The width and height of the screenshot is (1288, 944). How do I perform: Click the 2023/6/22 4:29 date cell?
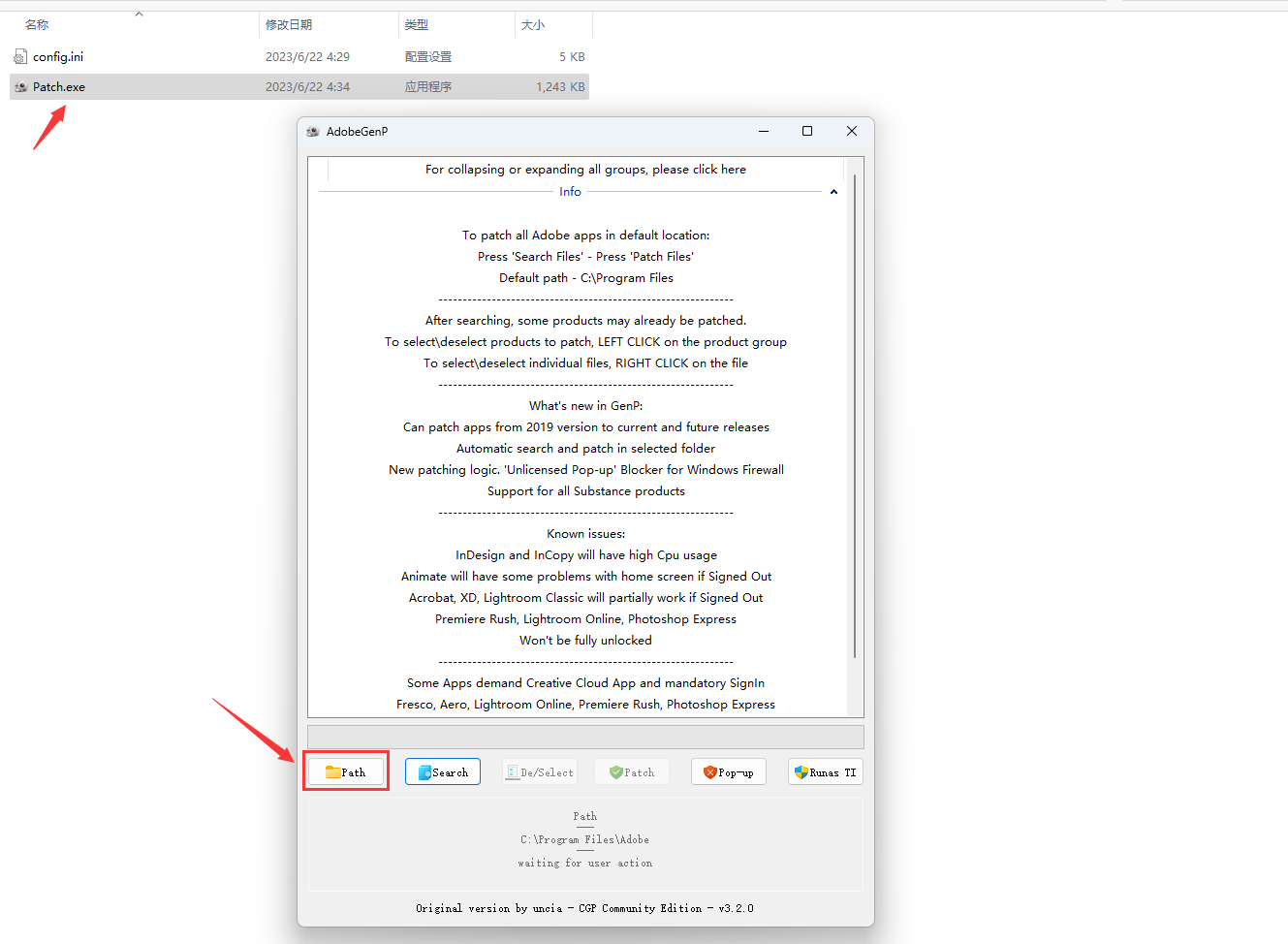click(307, 57)
